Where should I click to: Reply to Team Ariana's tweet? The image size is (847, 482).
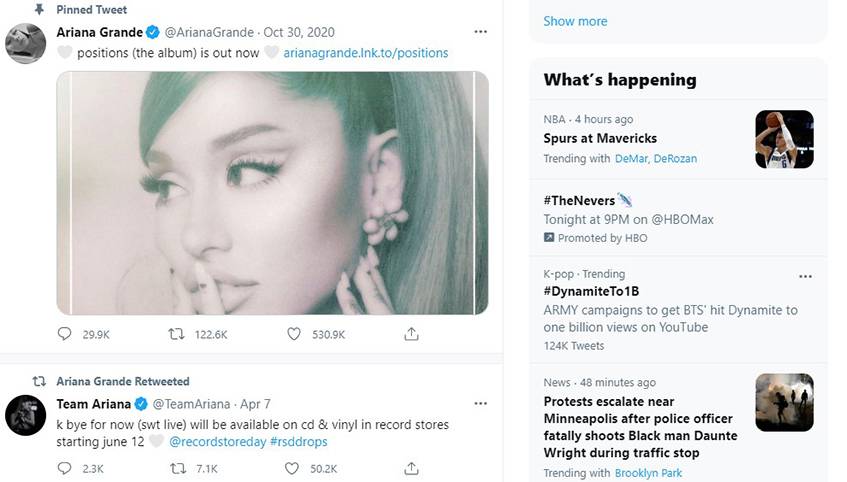click(65, 468)
